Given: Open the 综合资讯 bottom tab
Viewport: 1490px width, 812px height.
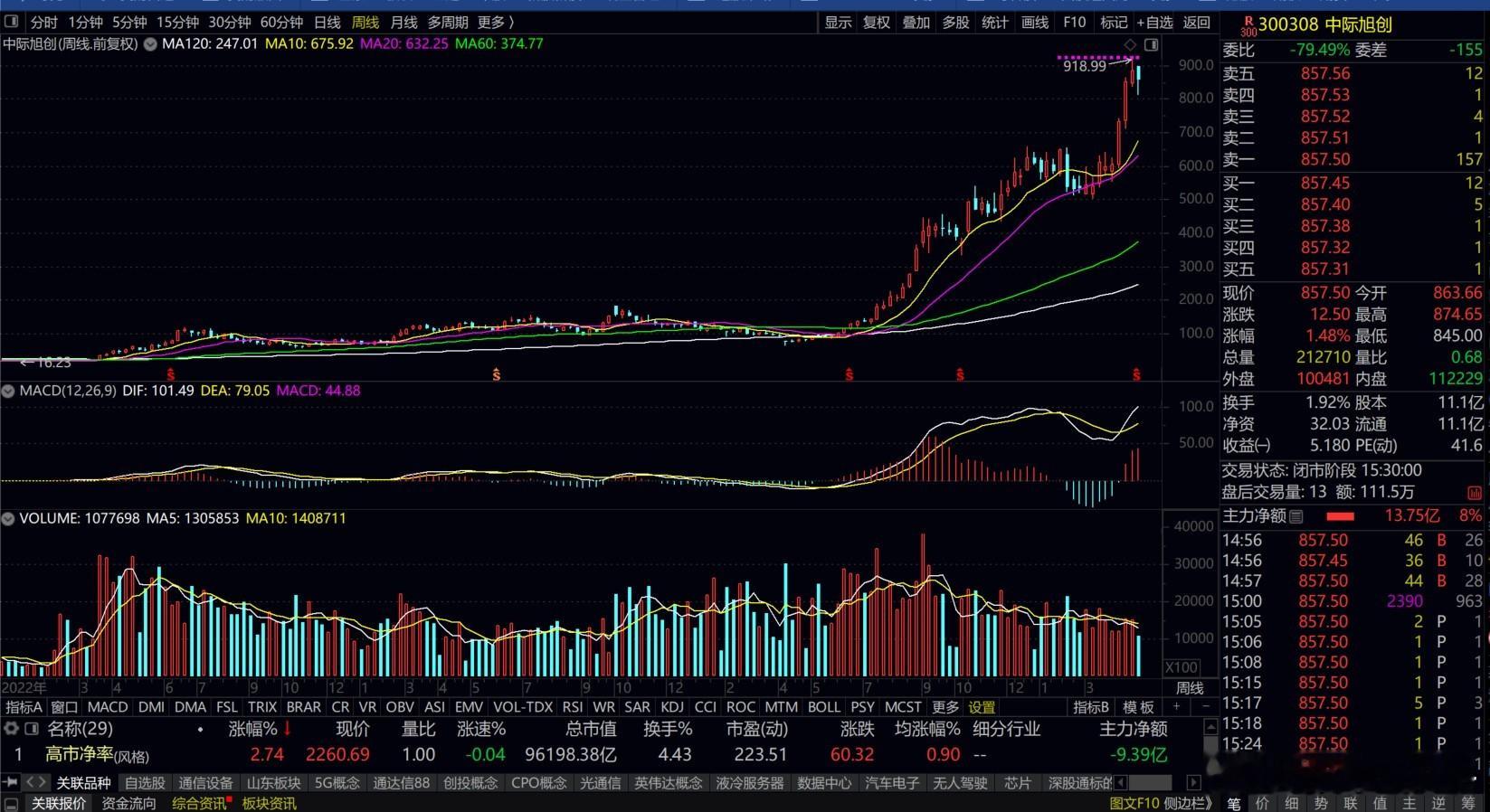Looking at the screenshot, I should tap(199, 804).
